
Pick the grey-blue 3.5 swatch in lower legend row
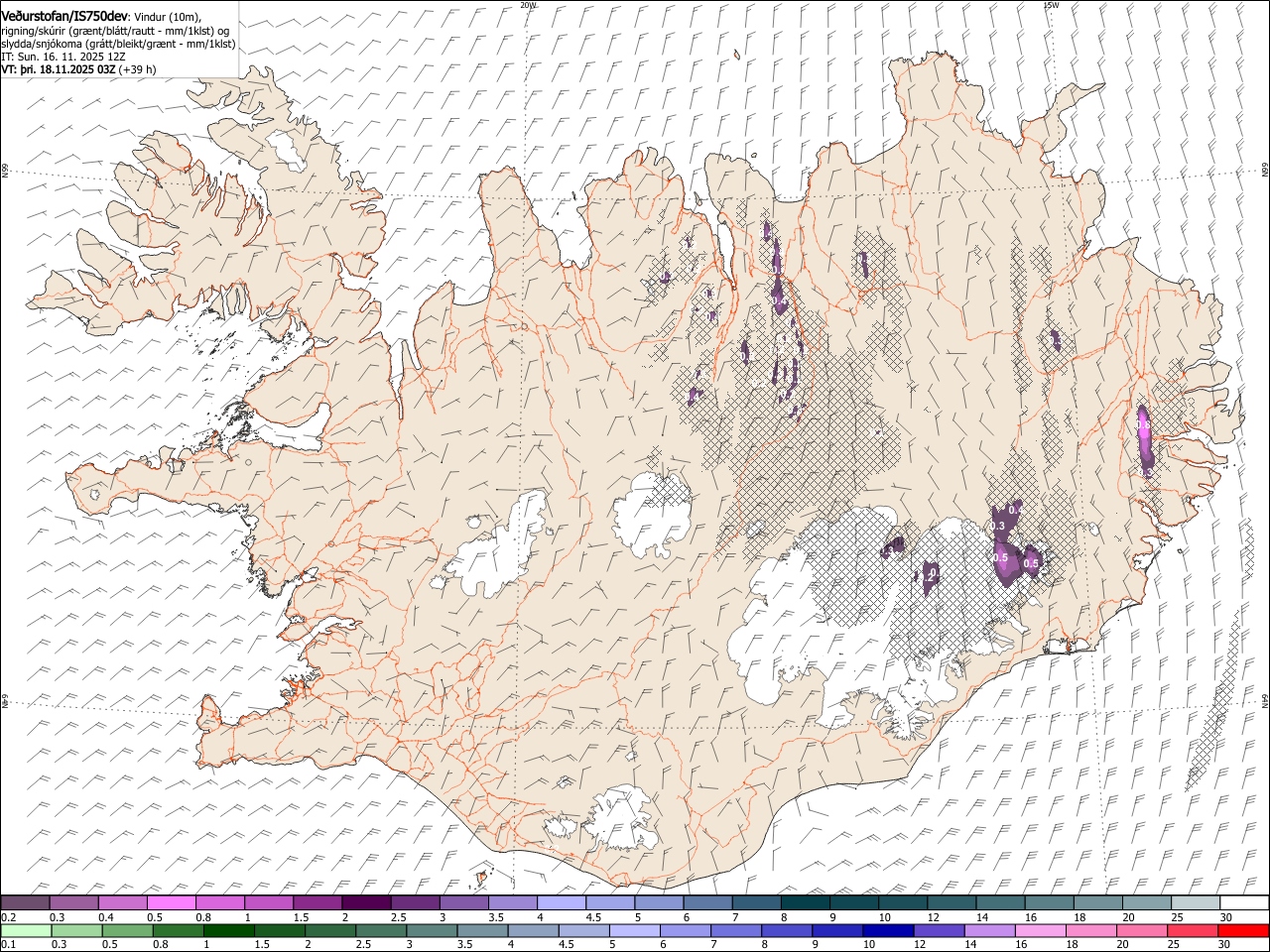click(482, 931)
